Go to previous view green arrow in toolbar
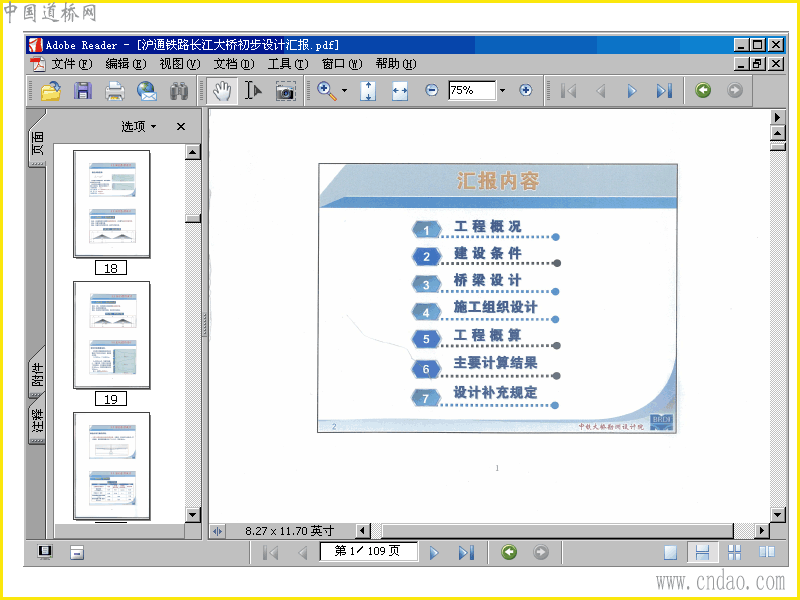 703,91
